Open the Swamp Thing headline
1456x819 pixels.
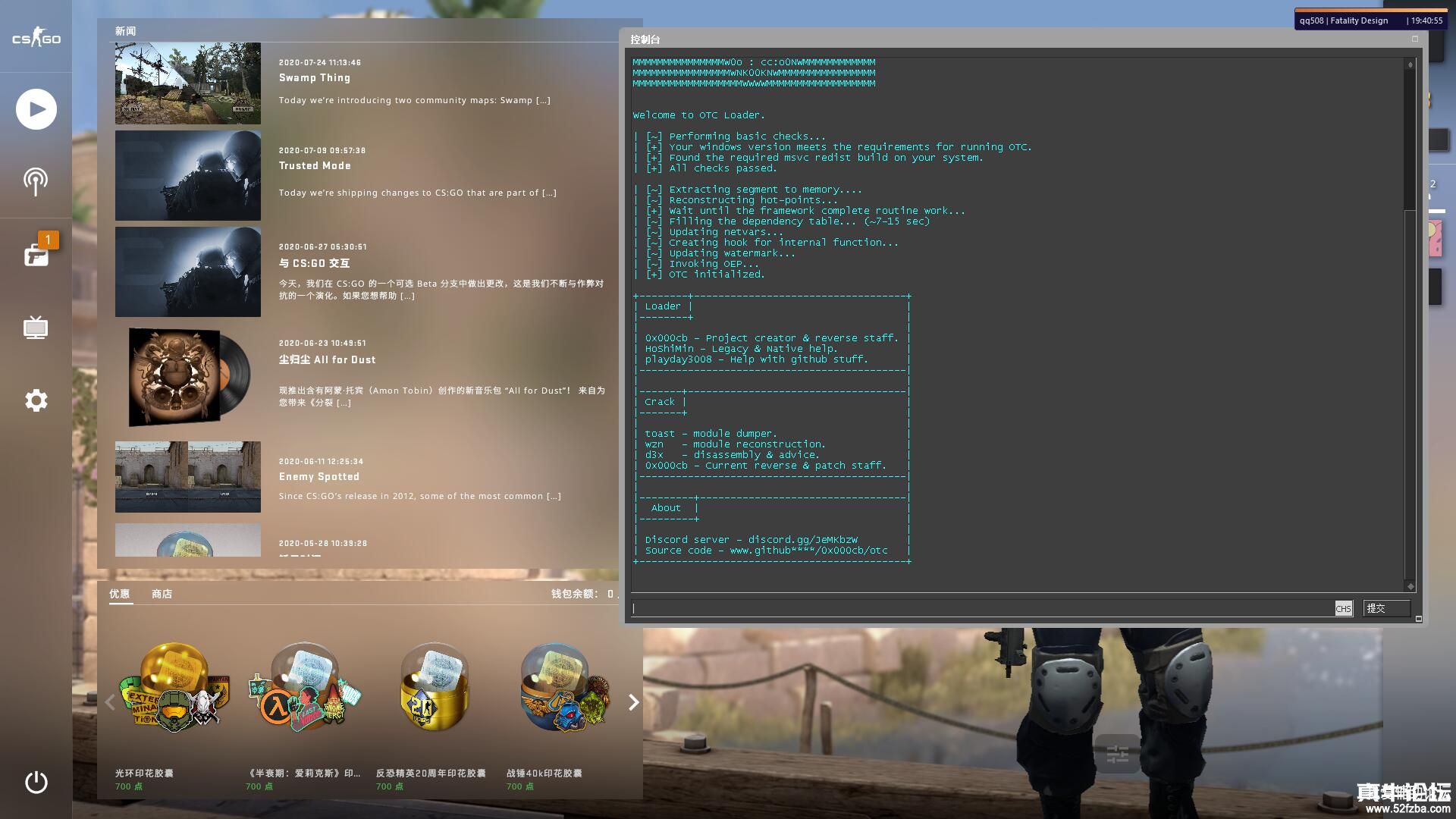coord(315,77)
